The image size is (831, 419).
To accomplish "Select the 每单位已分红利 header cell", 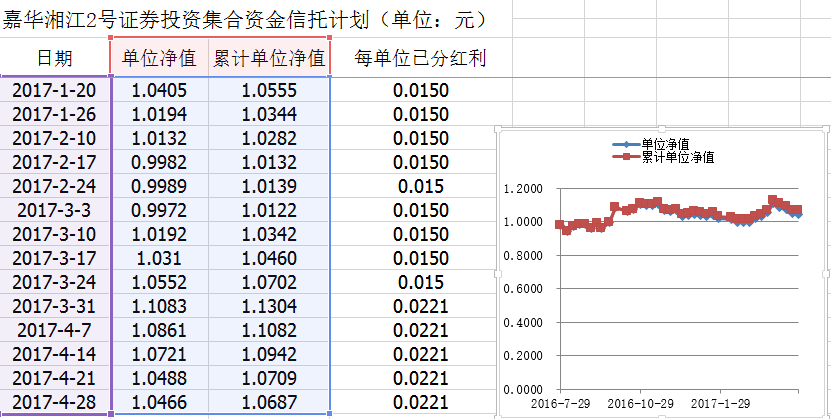I will tap(421, 59).
